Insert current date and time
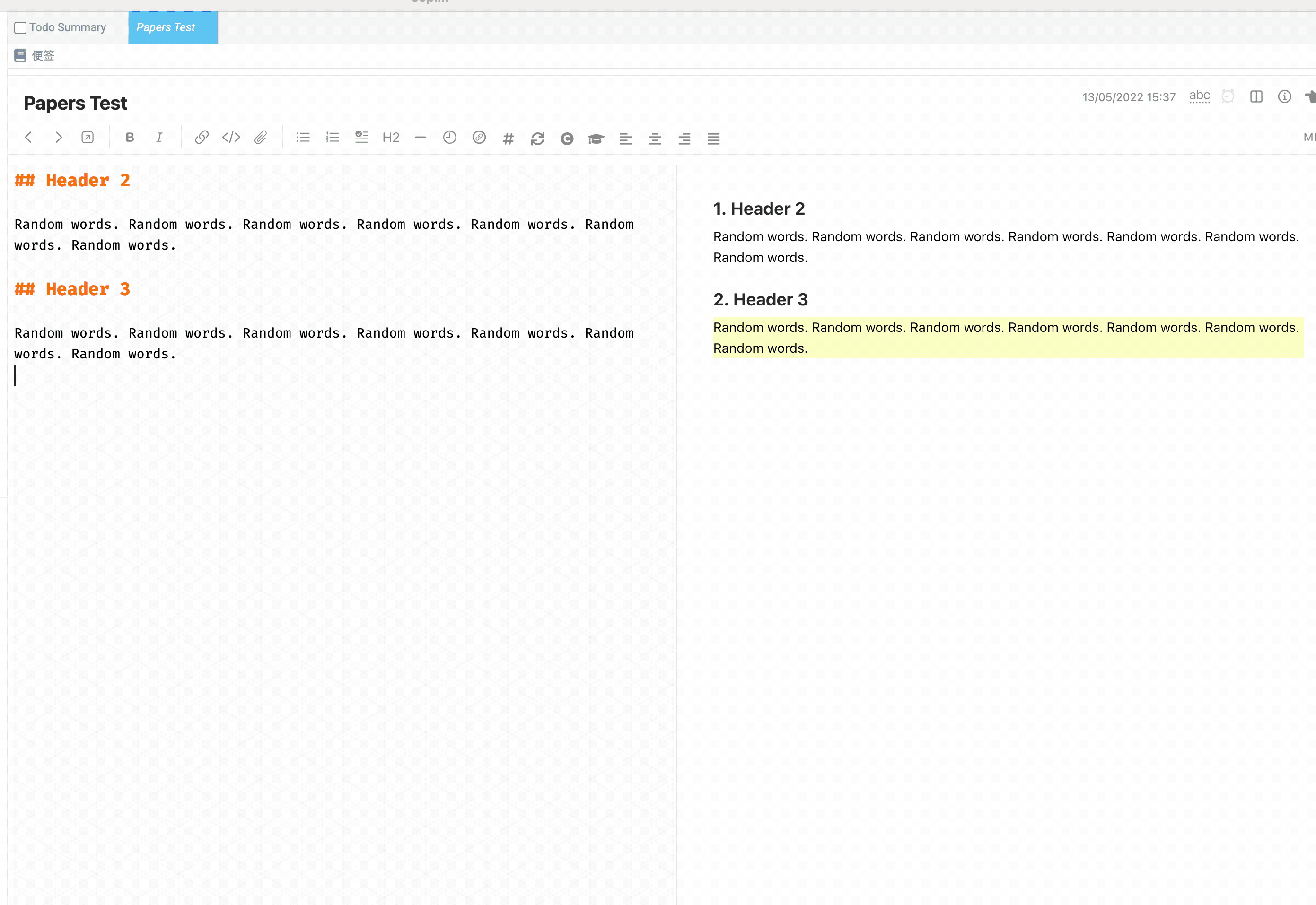The width and height of the screenshot is (1316, 905). tap(449, 137)
